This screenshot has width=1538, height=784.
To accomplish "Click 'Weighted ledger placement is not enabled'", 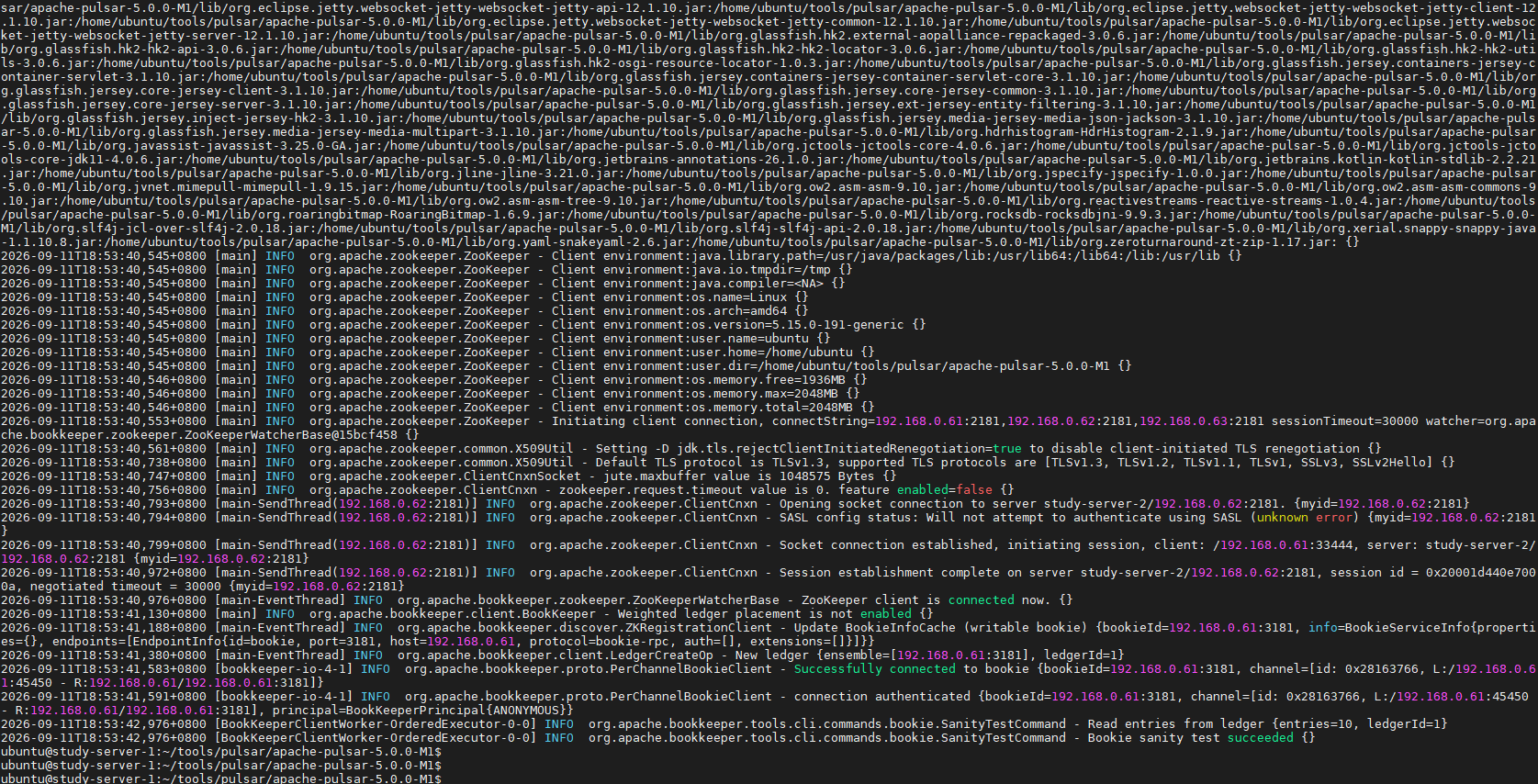I will [x=765, y=614].
